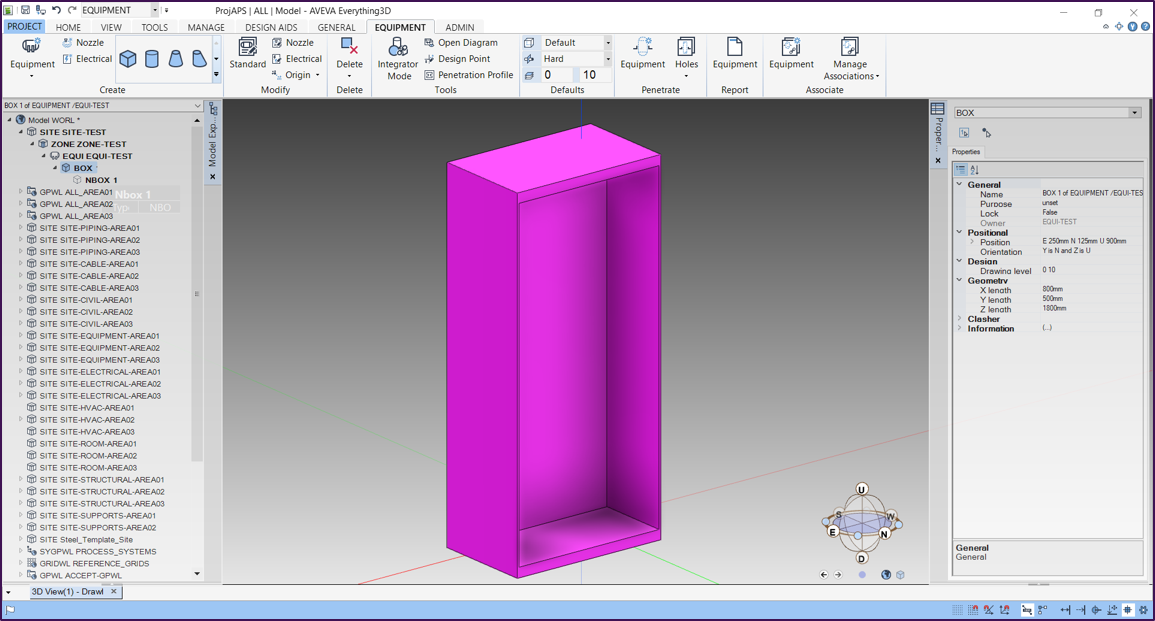Toggle the axes snap magnet in status bar
1155x621 pixels.
tap(1005, 610)
